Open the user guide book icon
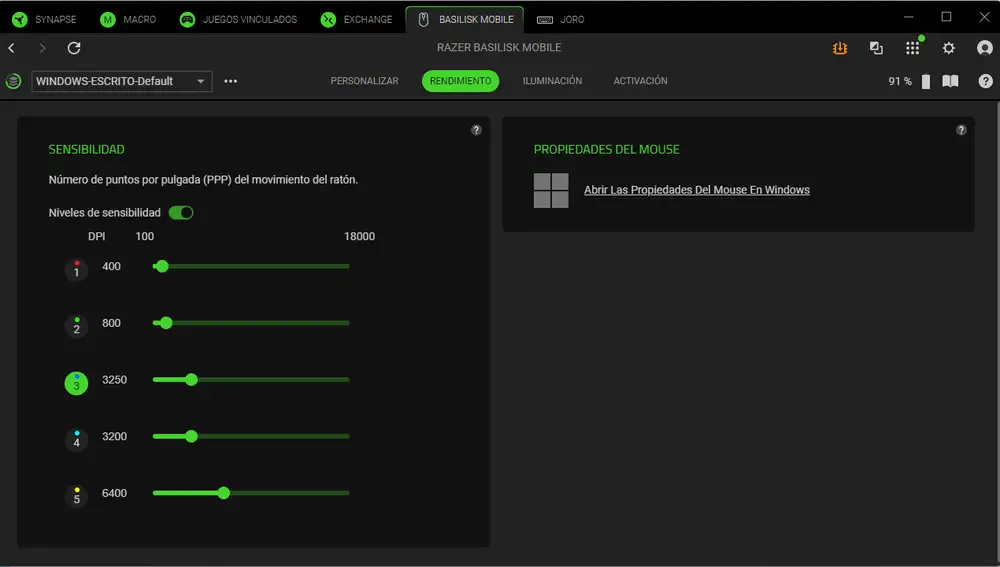This screenshot has height=567, width=1000. (950, 81)
